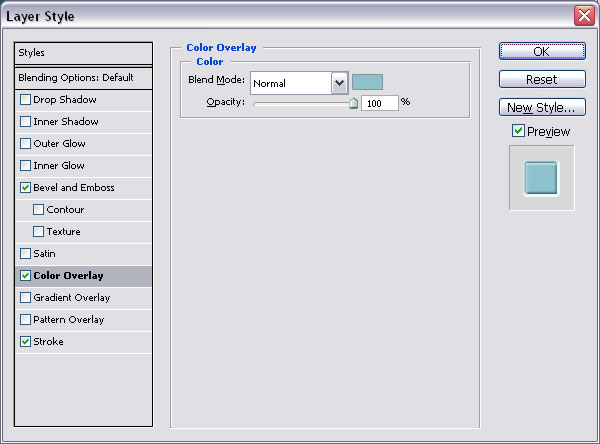Select the Texture label
The height and width of the screenshot is (444, 600).
pyautogui.click(x=64, y=232)
